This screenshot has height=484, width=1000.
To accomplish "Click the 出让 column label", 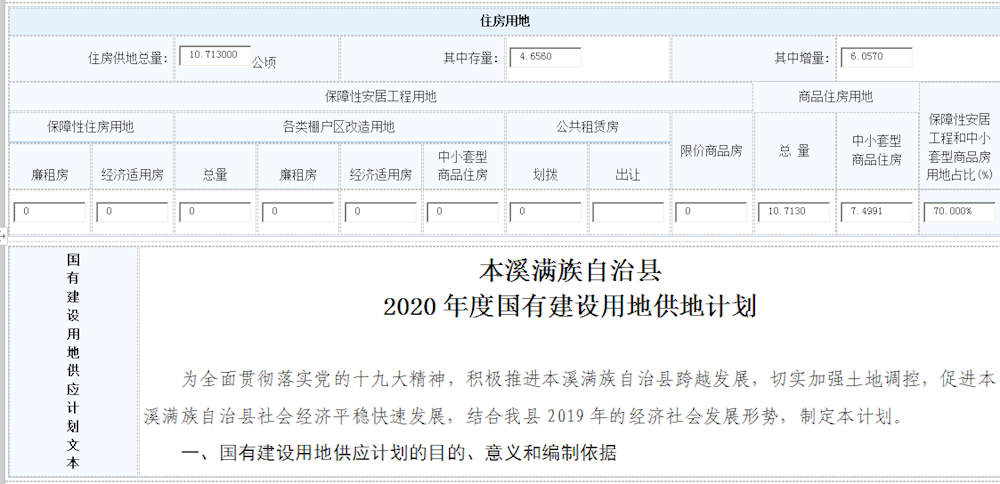I will click(628, 174).
